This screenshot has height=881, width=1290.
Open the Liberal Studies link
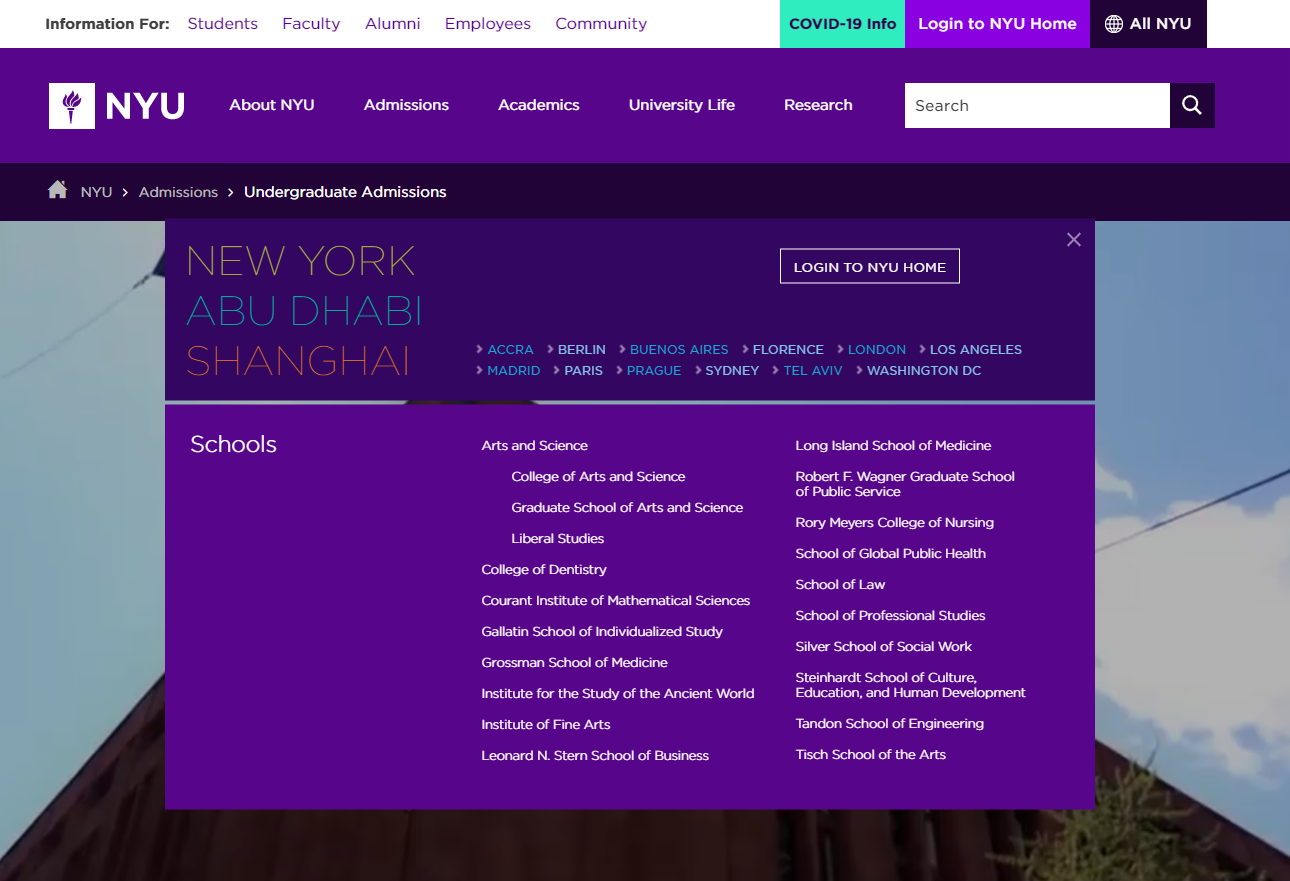pos(558,539)
